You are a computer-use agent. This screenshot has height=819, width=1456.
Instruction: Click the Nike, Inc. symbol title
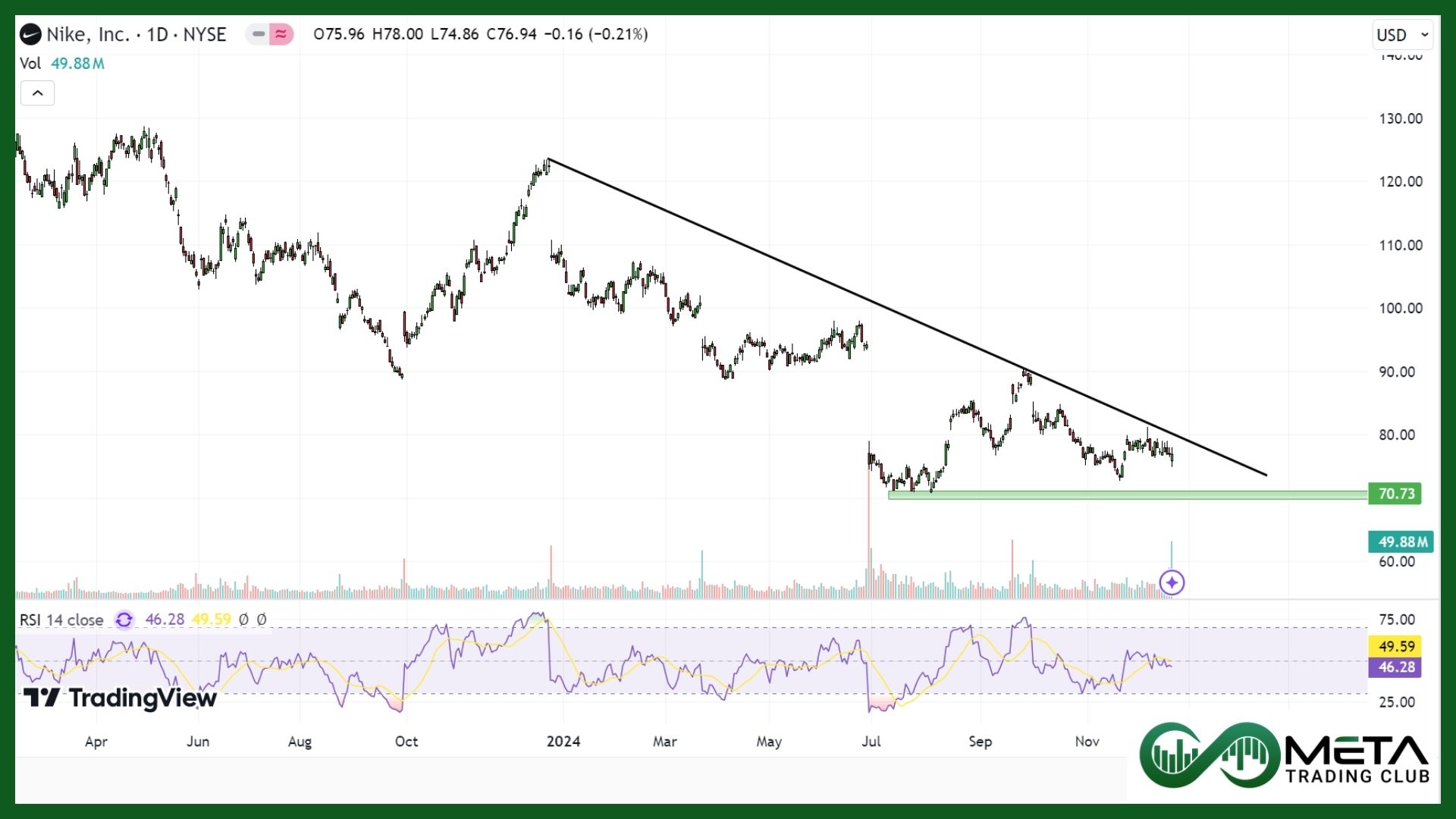136,34
